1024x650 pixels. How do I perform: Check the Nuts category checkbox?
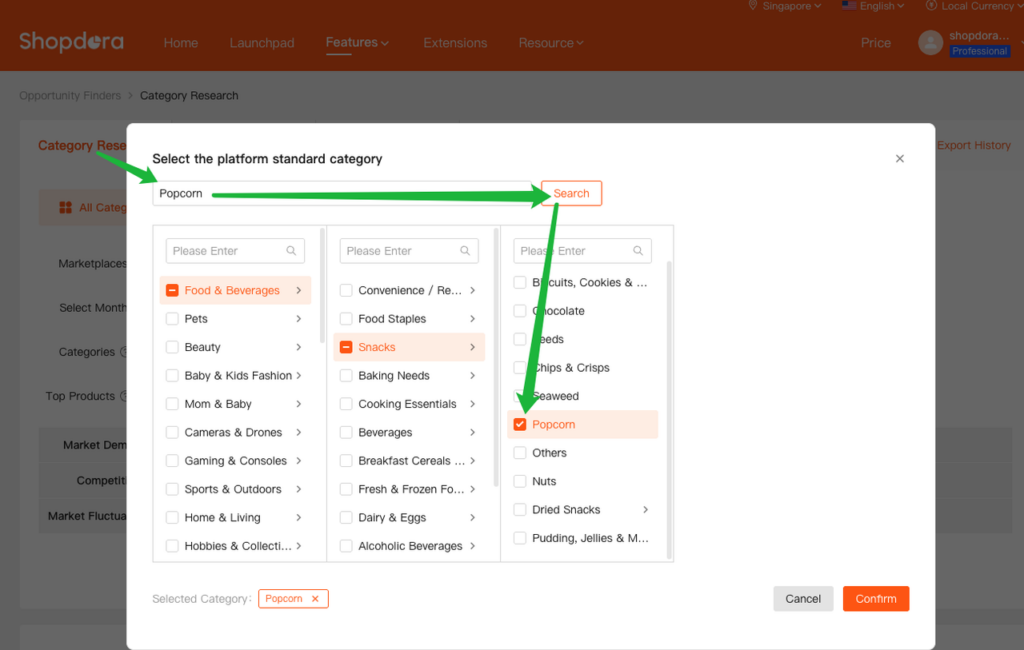click(x=520, y=482)
